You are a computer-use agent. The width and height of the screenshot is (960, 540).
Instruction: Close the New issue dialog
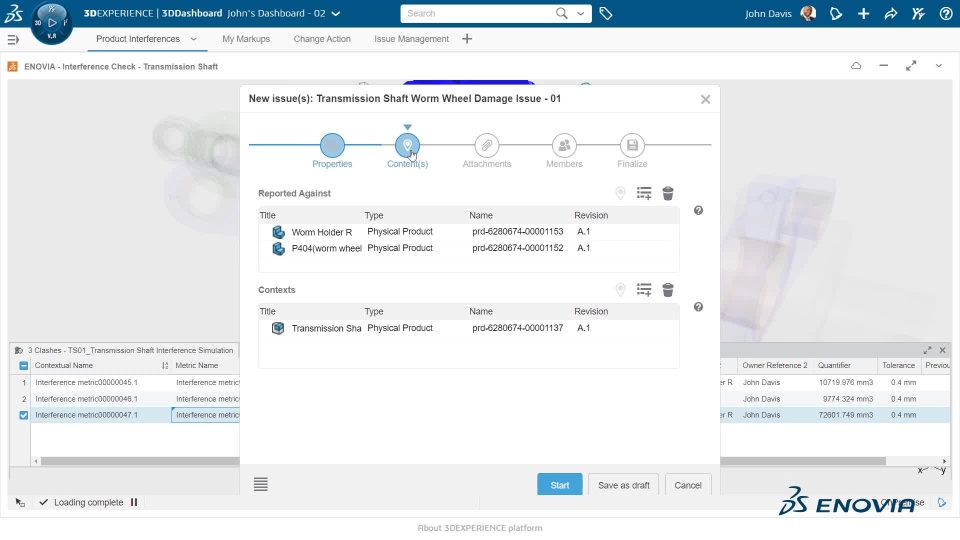(705, 99)
